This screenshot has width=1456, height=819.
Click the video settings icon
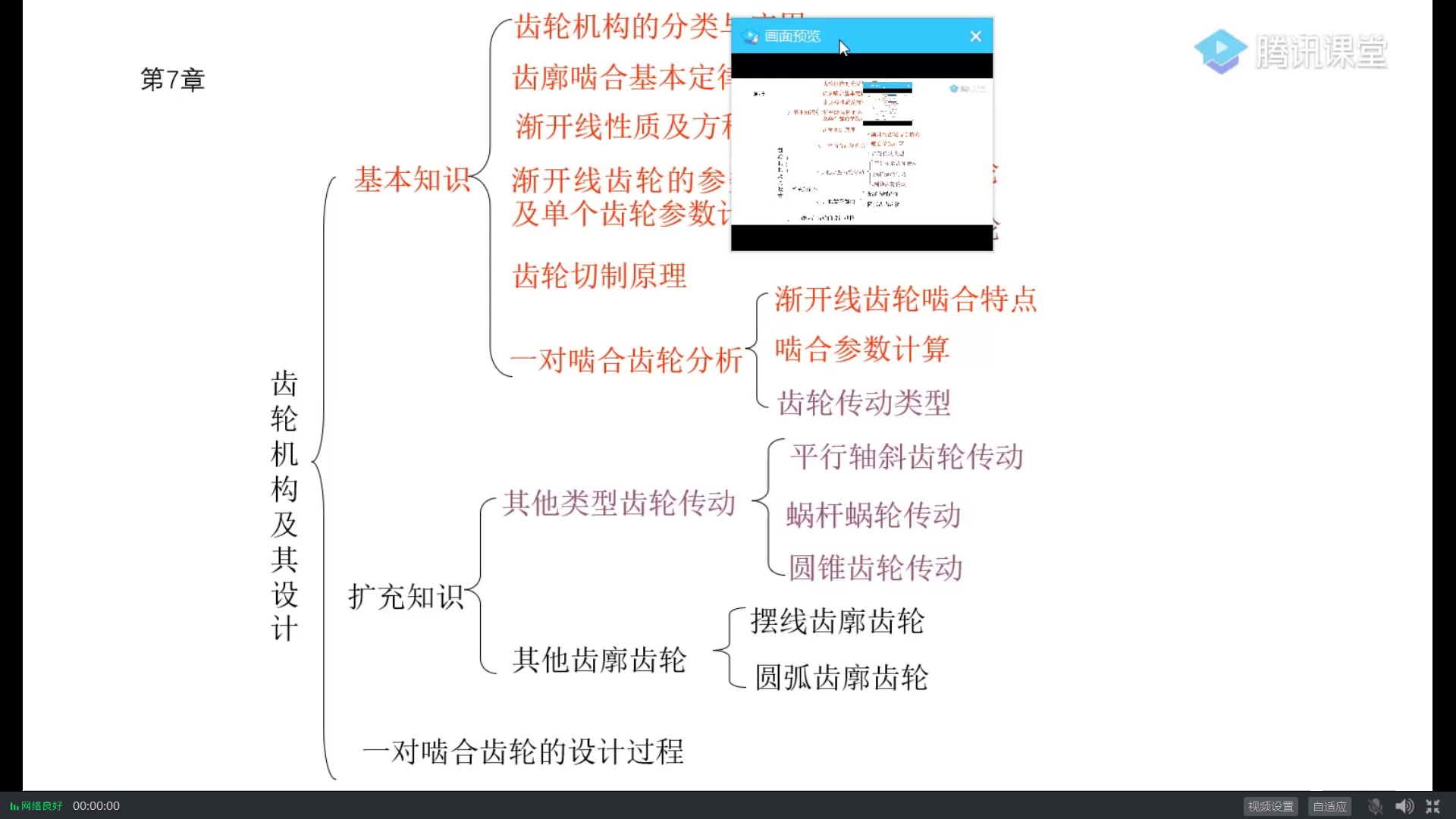point(1269,805)
